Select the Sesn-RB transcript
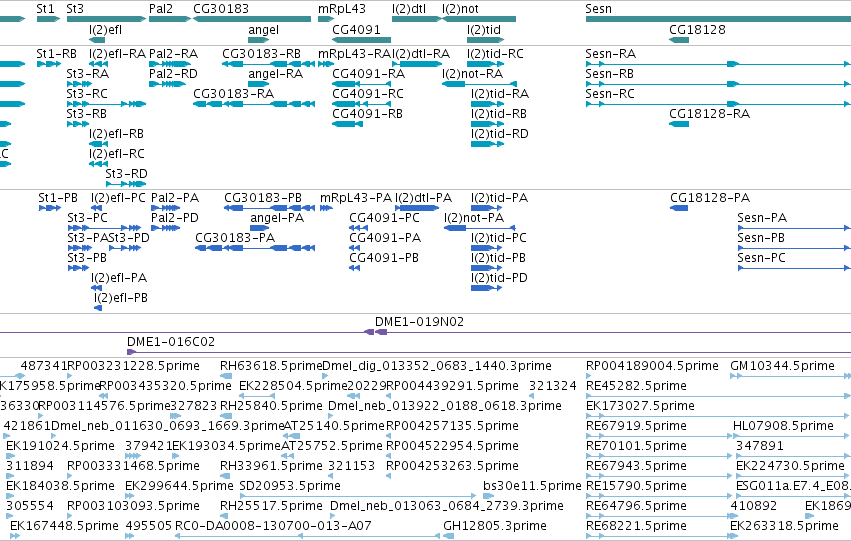The height and width of the screenshot is (541, 851). pos(718,84)
